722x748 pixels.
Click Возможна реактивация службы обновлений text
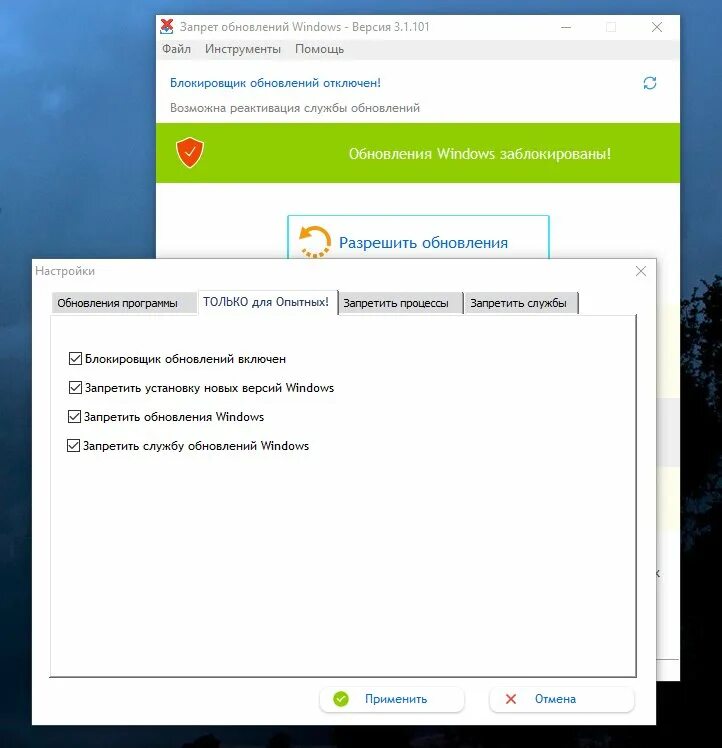point(295,108)
